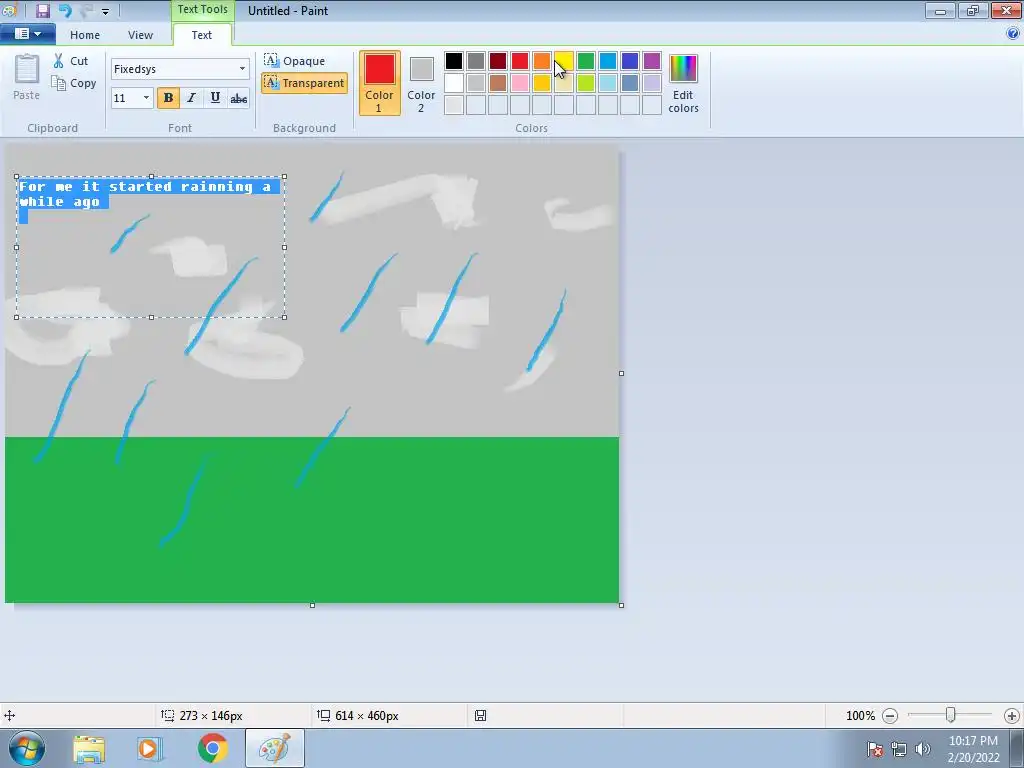Screen dimensions: 1024x768
Task: Pick the rose pink color swatch
Action: [520, 83]
